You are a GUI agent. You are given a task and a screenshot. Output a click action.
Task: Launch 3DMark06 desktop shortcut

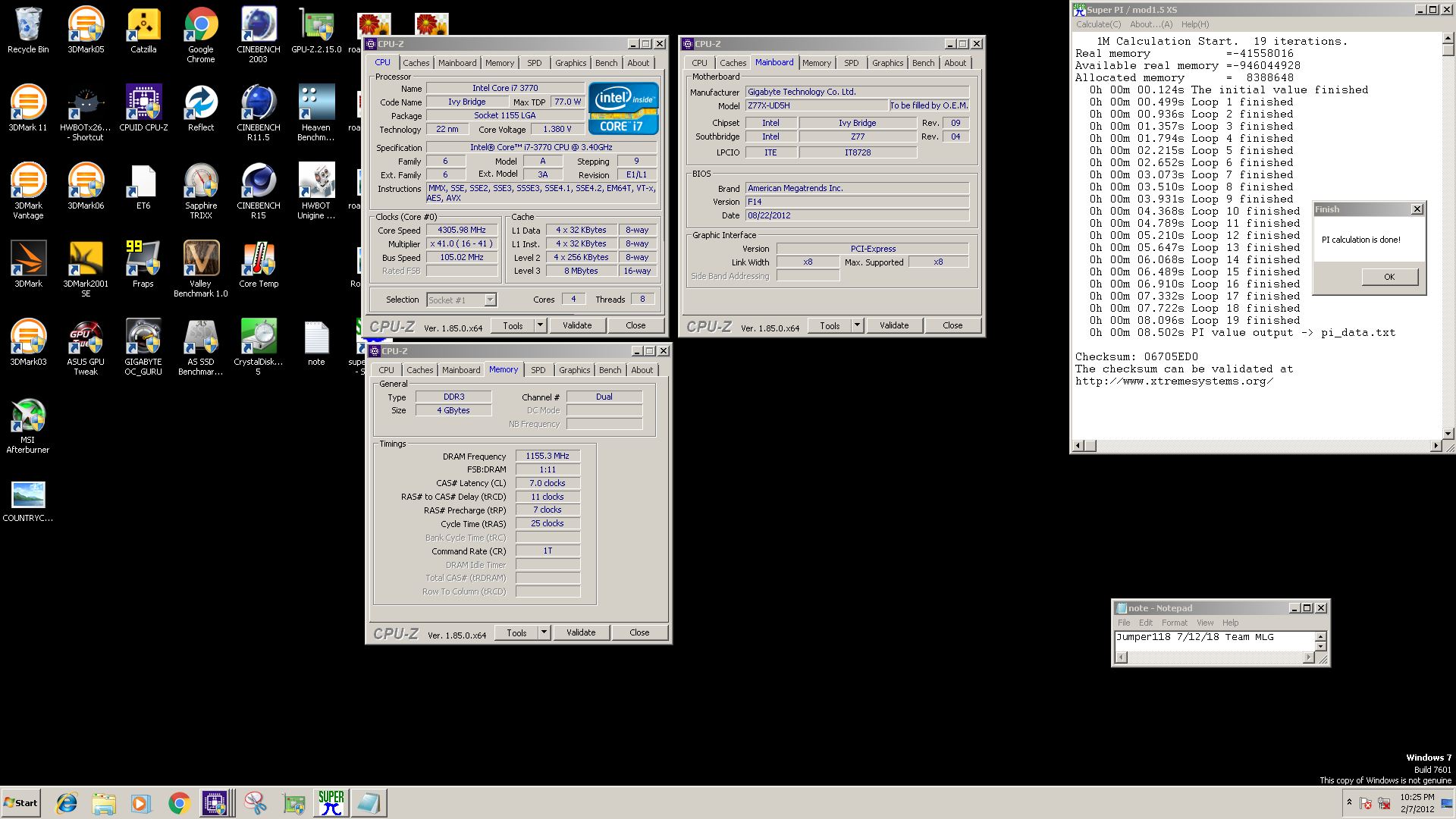(86, 187)
